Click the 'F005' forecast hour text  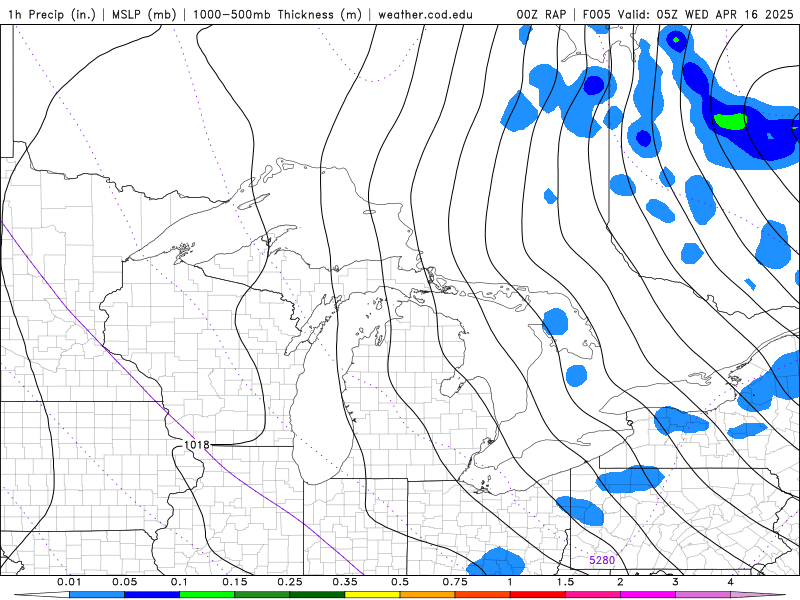[x=596, y=14]
